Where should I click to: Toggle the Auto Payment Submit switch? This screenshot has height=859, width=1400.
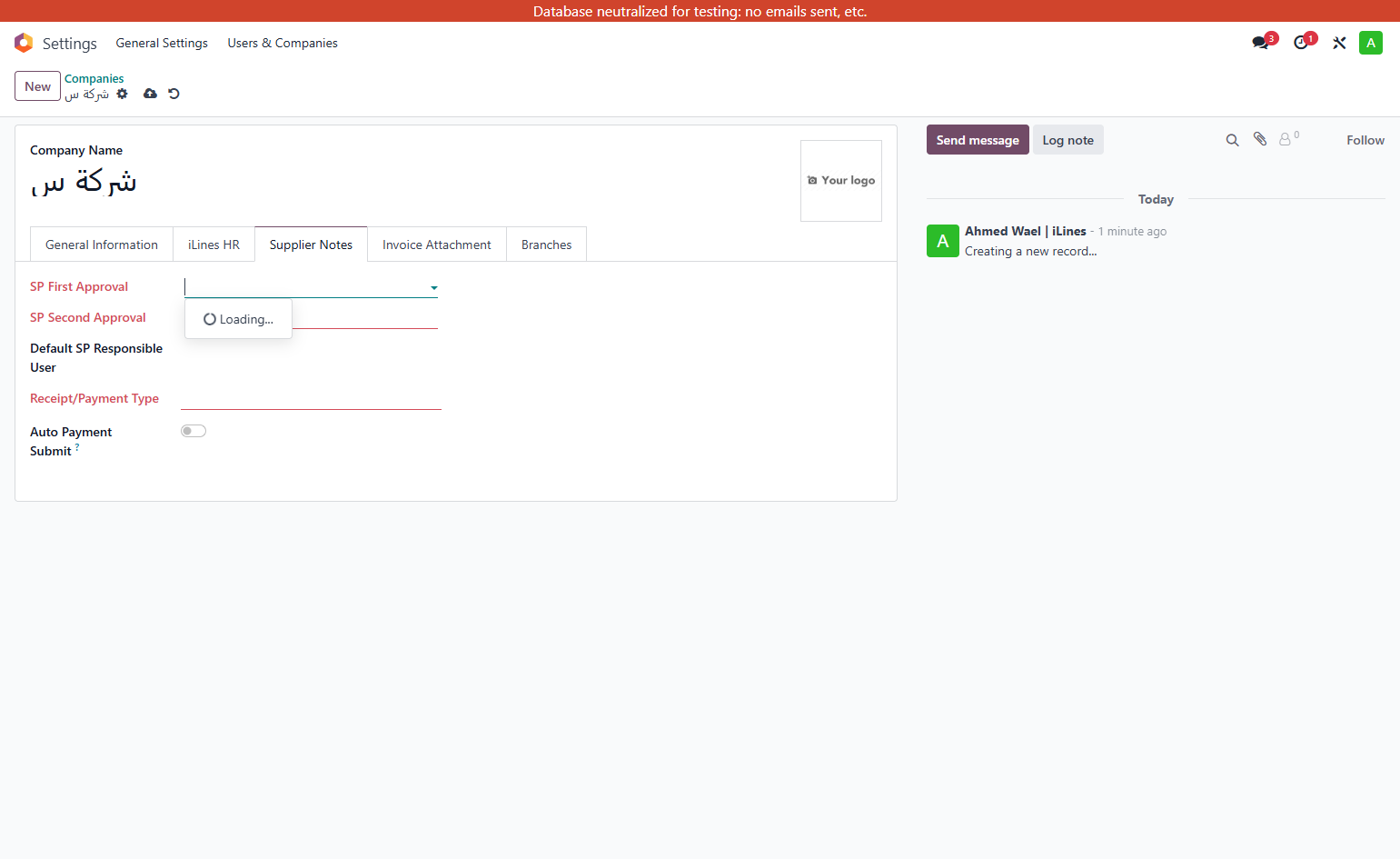click(194, 431)
